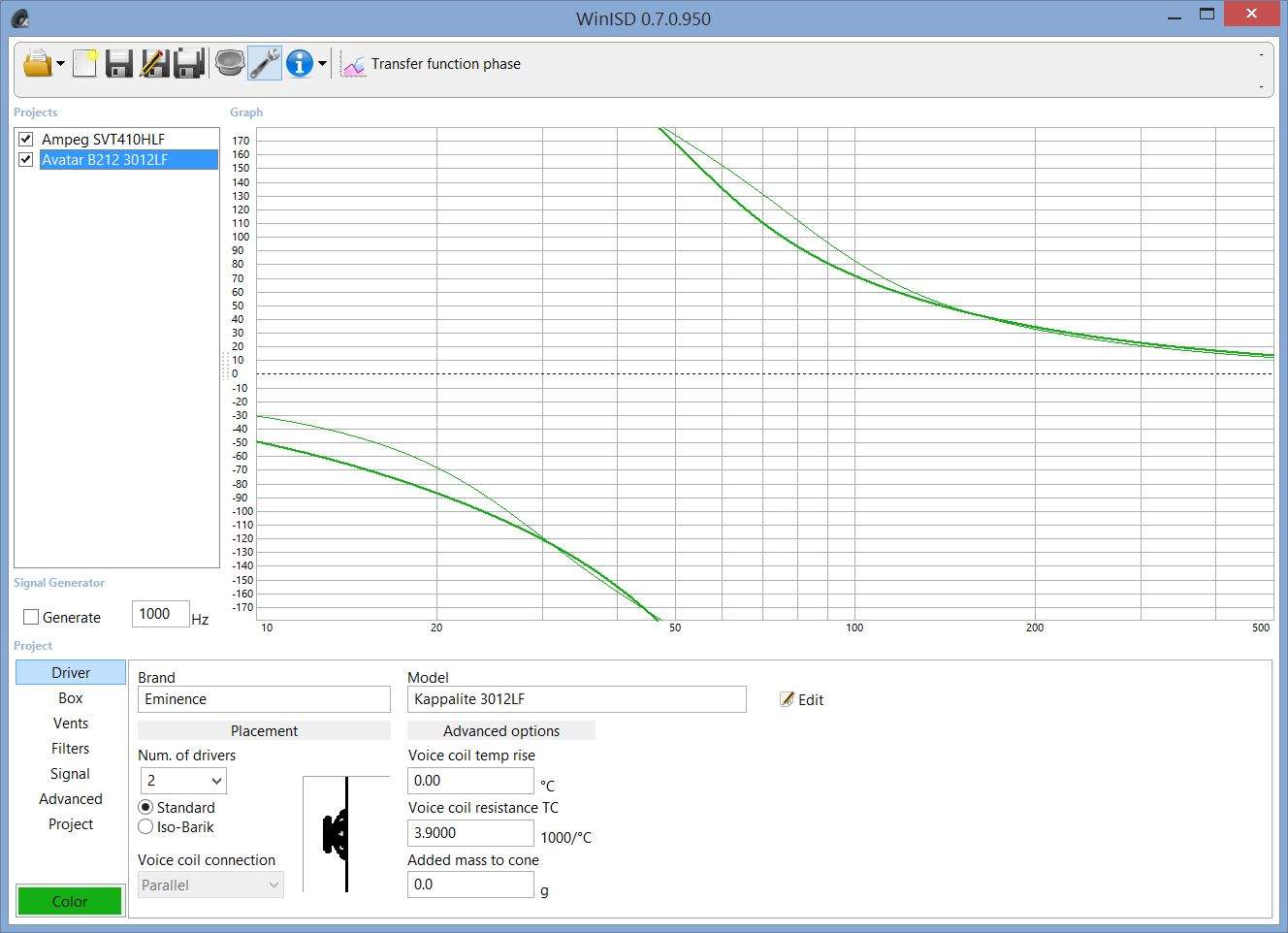Open the Filters tab
The width and height of the screenshot is (1288, 933).
(71, 748)
